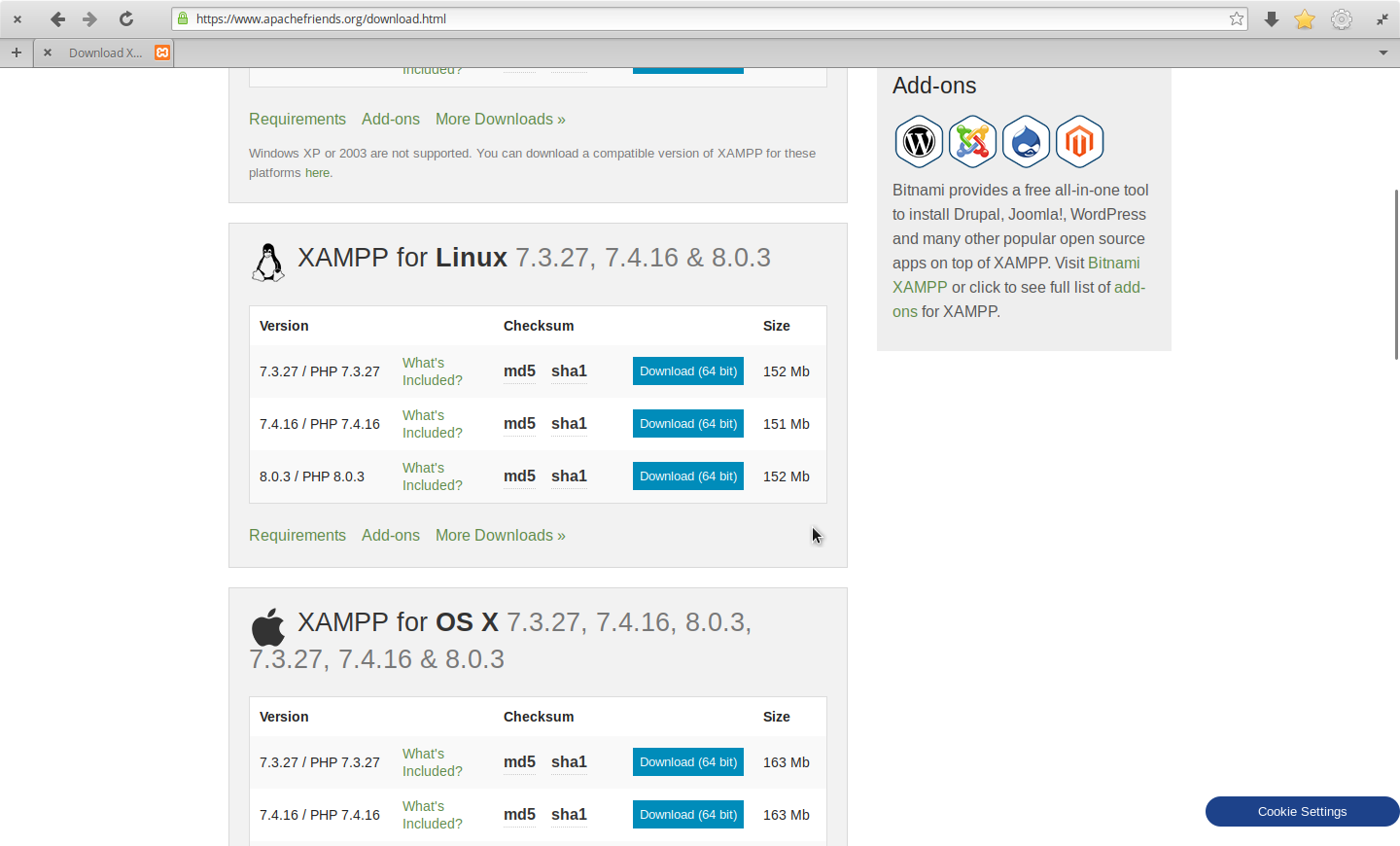
Task: Click the exit fullscreen arrows icon
Action: point(1382,19)
